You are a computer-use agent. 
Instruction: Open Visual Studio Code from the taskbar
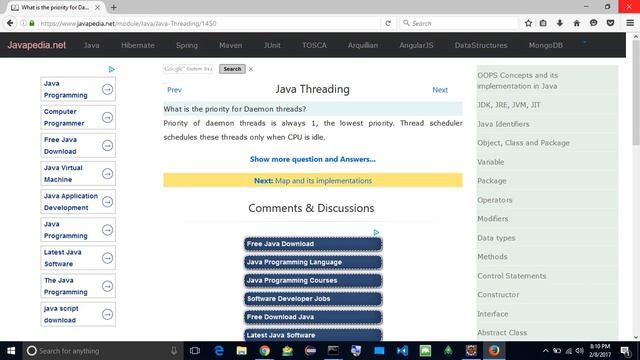402,351
